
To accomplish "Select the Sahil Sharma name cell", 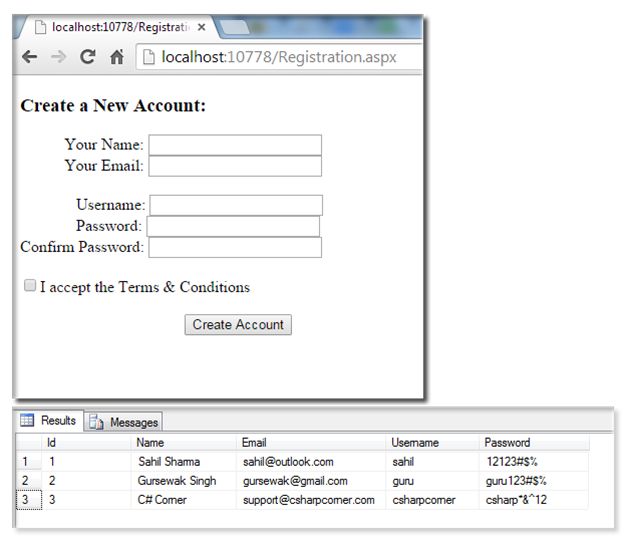I will 183,462.
